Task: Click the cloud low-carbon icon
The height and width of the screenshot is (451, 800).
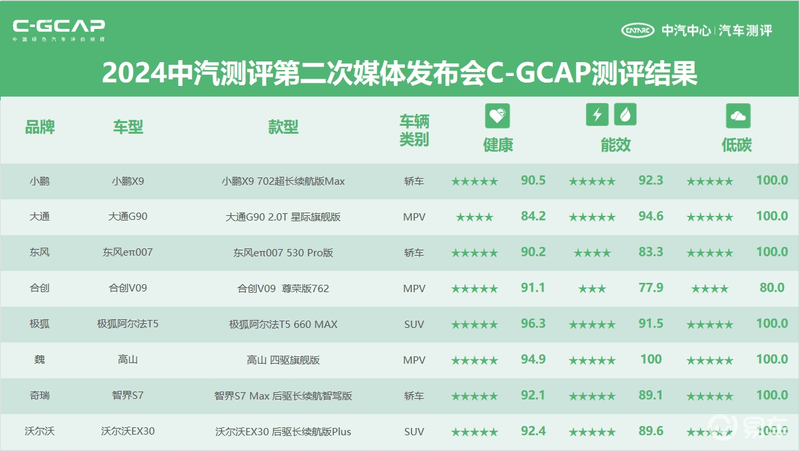Action: click(738, 116)
